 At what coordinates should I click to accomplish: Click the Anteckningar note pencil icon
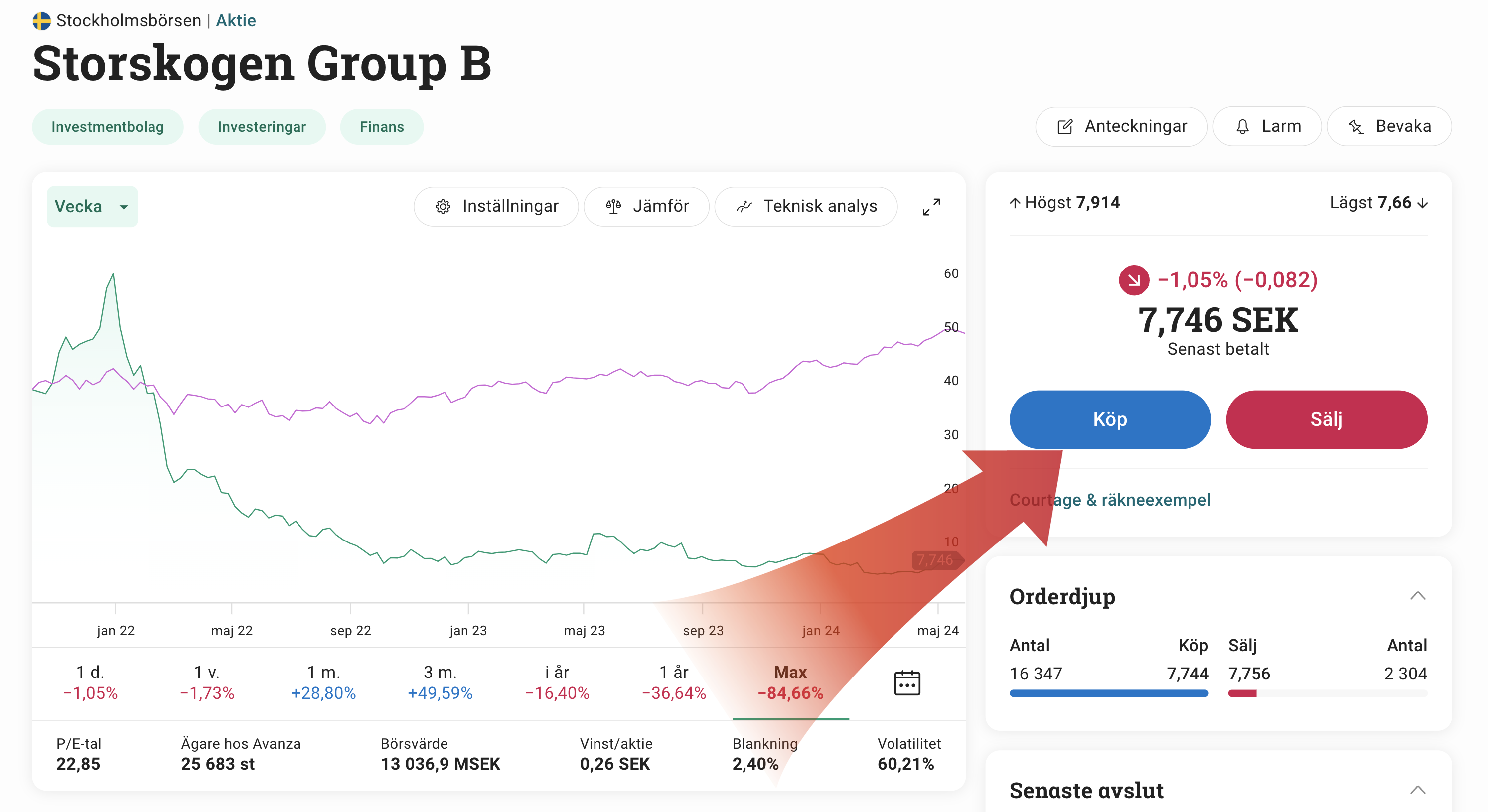[1064, 127]
